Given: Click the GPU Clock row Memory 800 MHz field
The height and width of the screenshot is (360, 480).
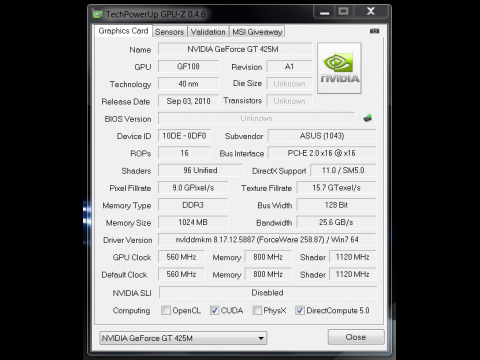Looking at the screenshot, I should point(268,257).
